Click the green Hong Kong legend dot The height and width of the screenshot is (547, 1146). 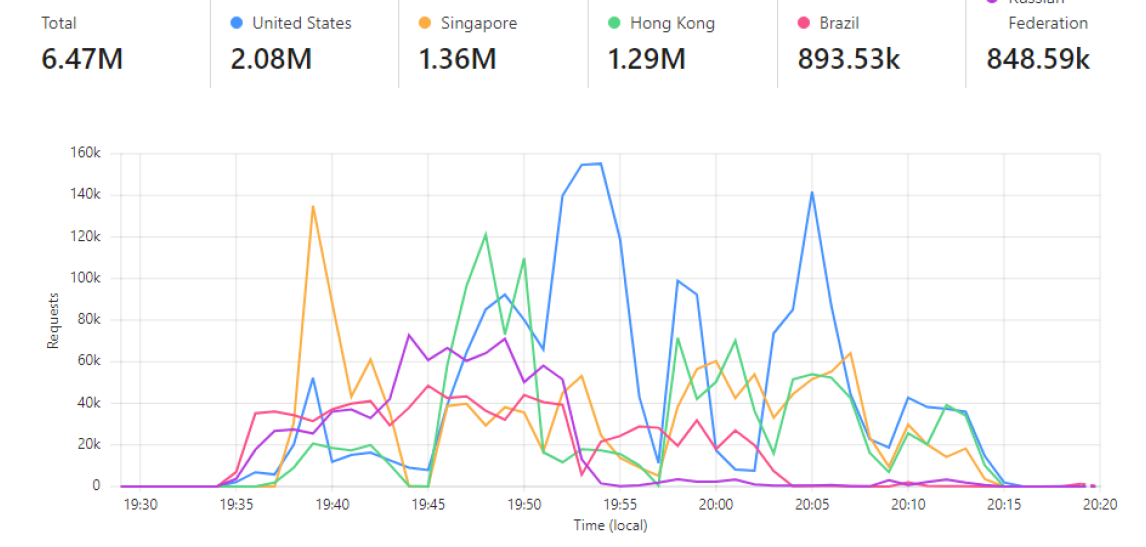point(614,23)
